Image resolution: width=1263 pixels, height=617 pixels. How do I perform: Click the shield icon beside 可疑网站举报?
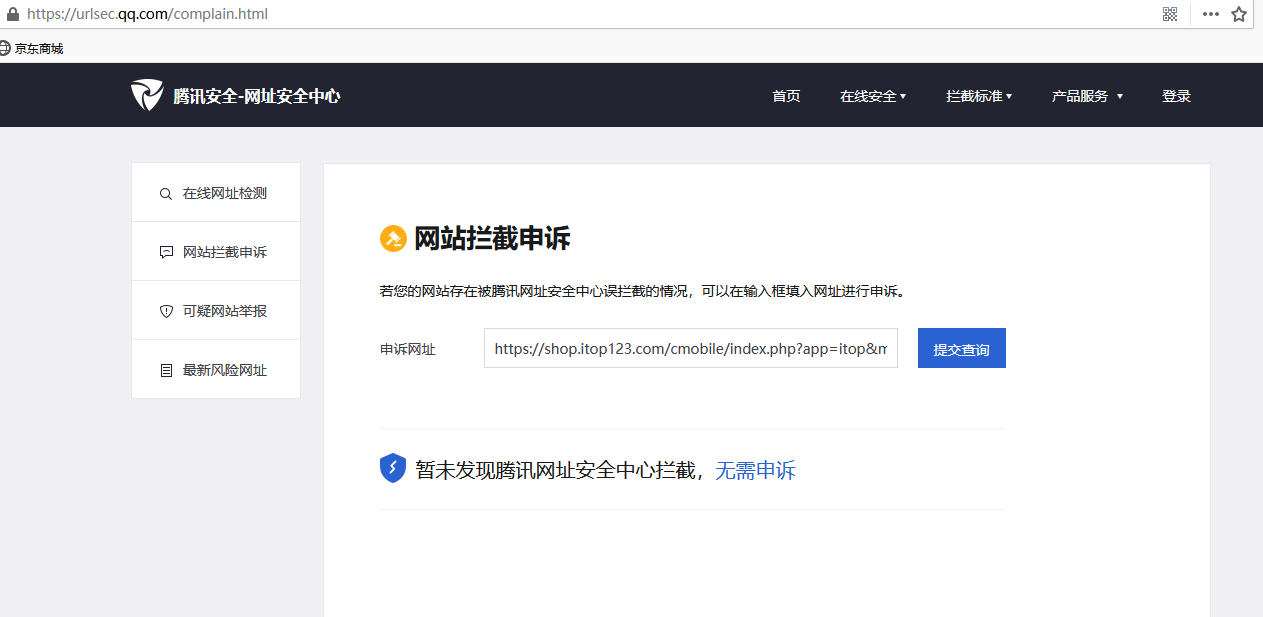[166, 311]
